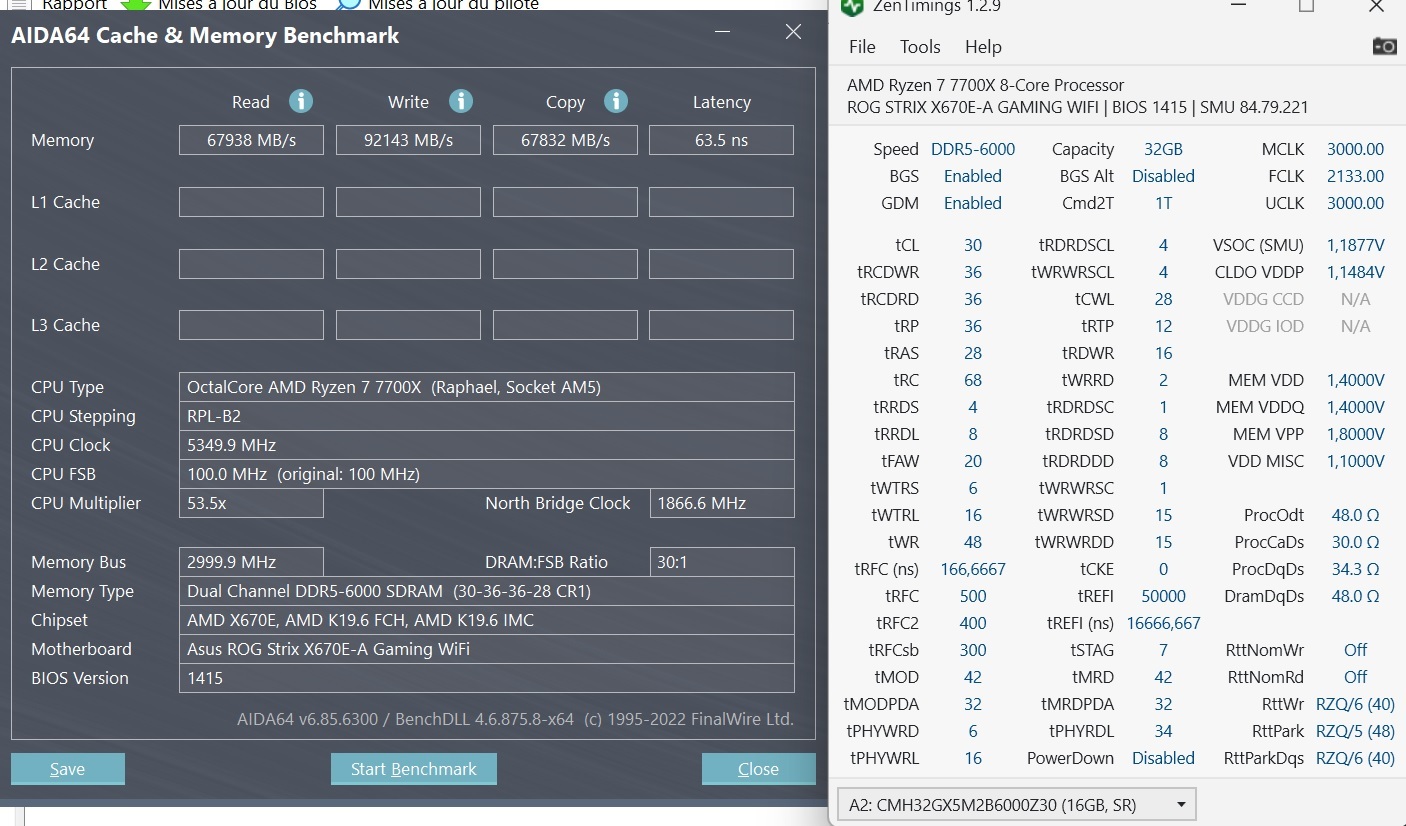Expand the A2 memory module dropdown

1016,804
